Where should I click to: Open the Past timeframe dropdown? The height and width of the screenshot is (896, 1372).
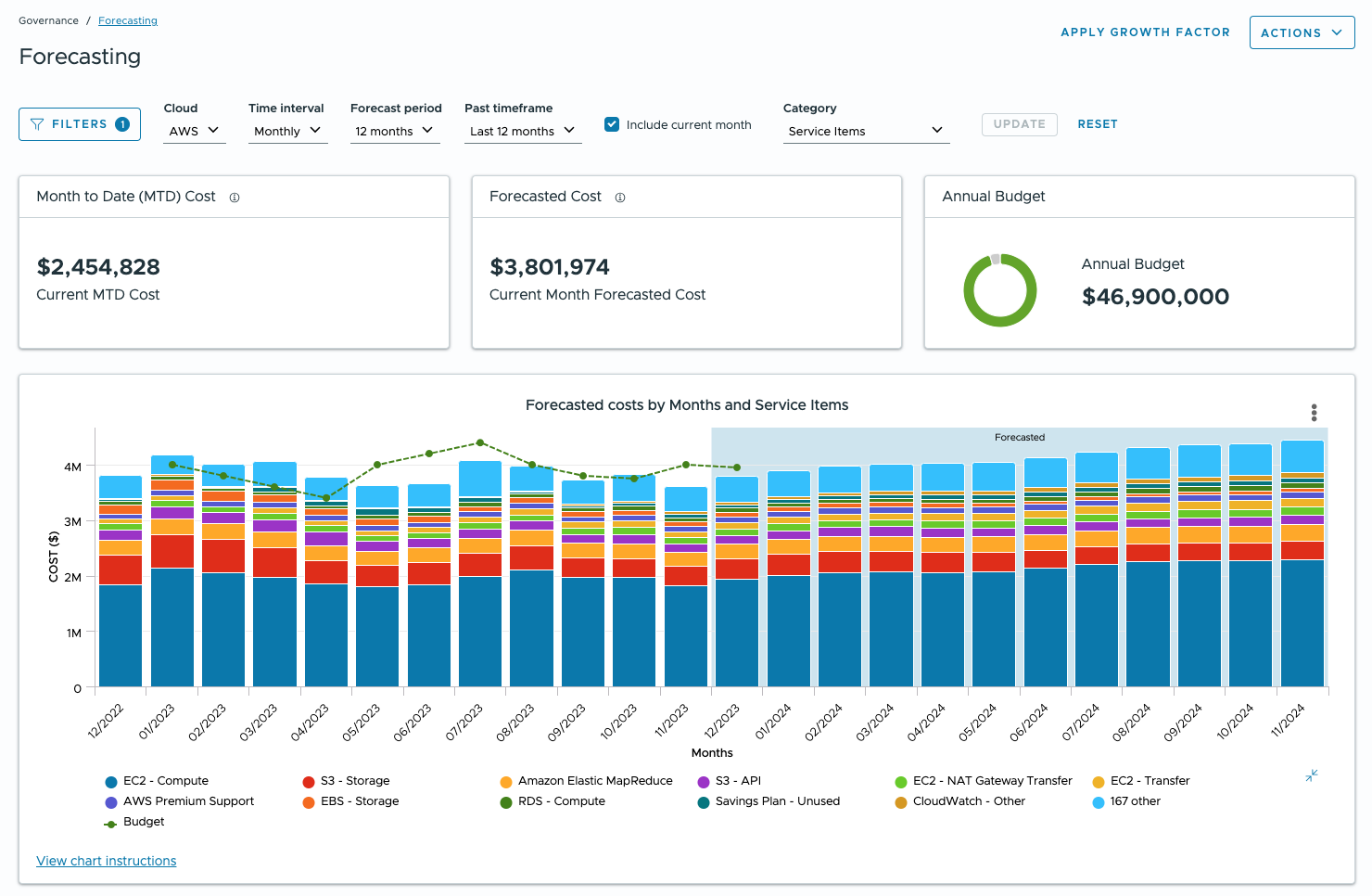tap(523, 131)
